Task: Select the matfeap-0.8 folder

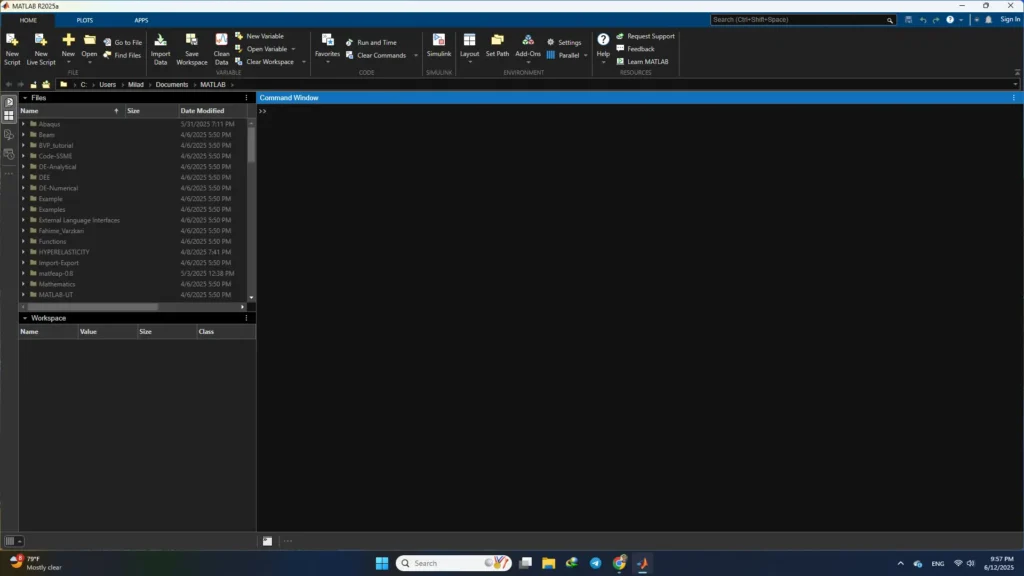Action: coord(56,274)
